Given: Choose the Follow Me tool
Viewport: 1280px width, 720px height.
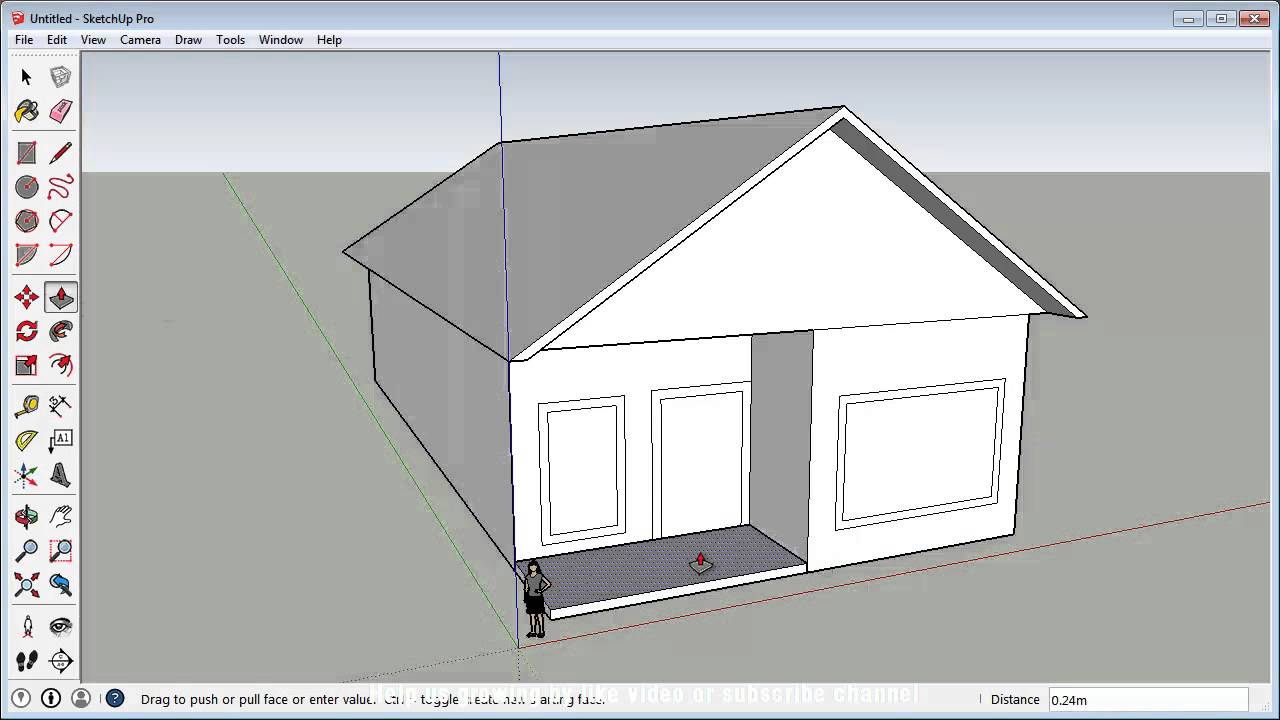Looking at the screenshot, I should click(61, 331).
